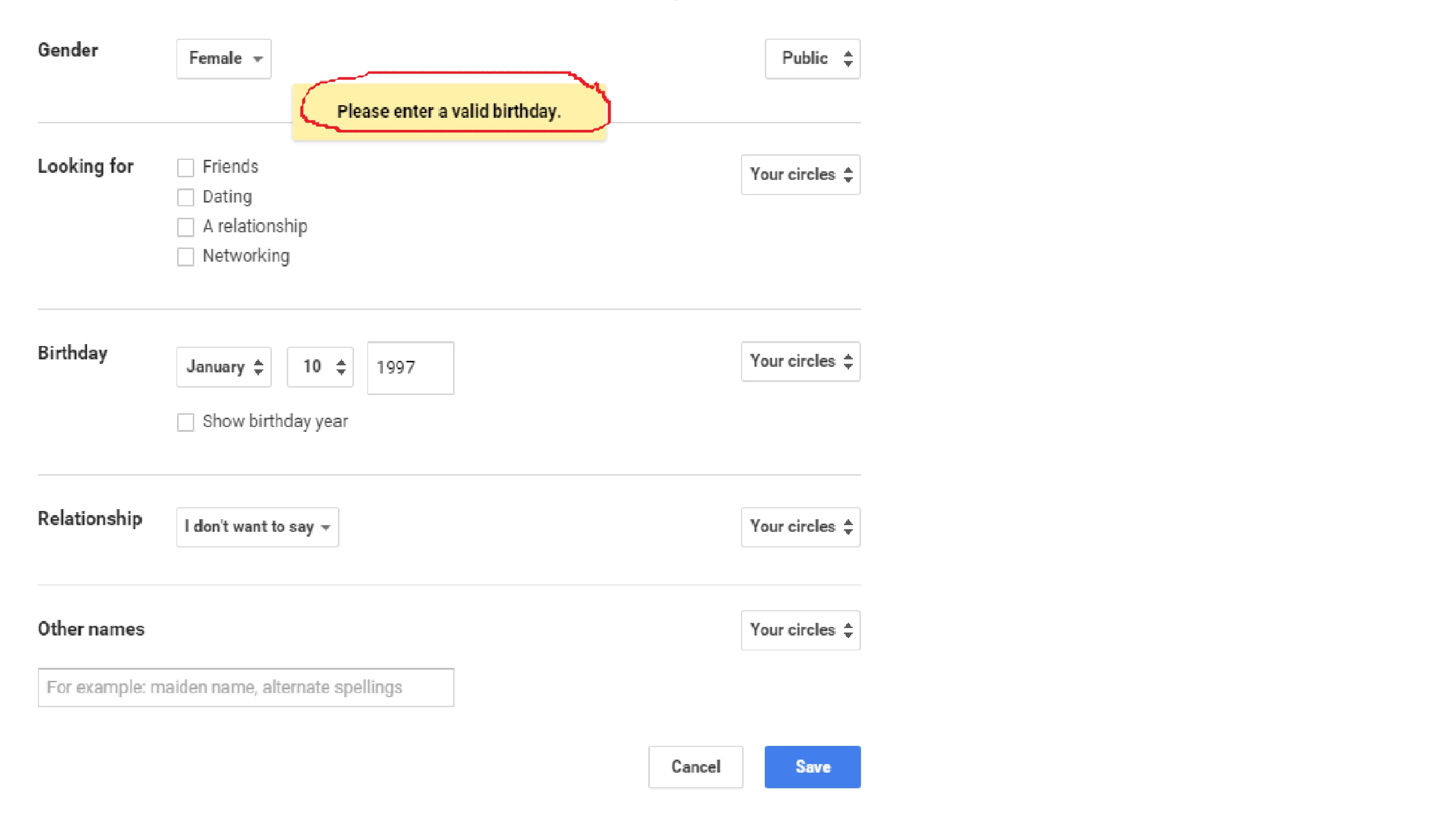Open the birthday month selector showing January
The image size is (1456, 828).
pyautogui.click(x=223, y=367)
